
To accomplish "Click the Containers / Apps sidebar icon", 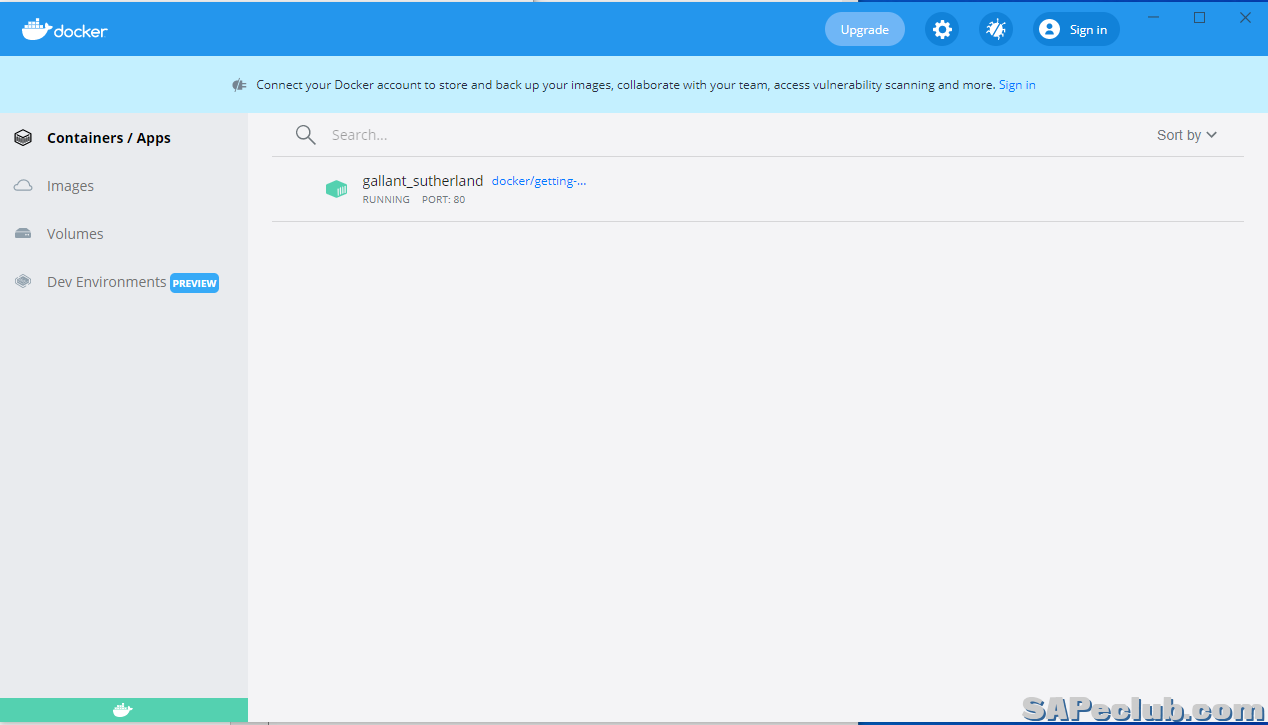I will pyautogui.click(x=23, y=138).
